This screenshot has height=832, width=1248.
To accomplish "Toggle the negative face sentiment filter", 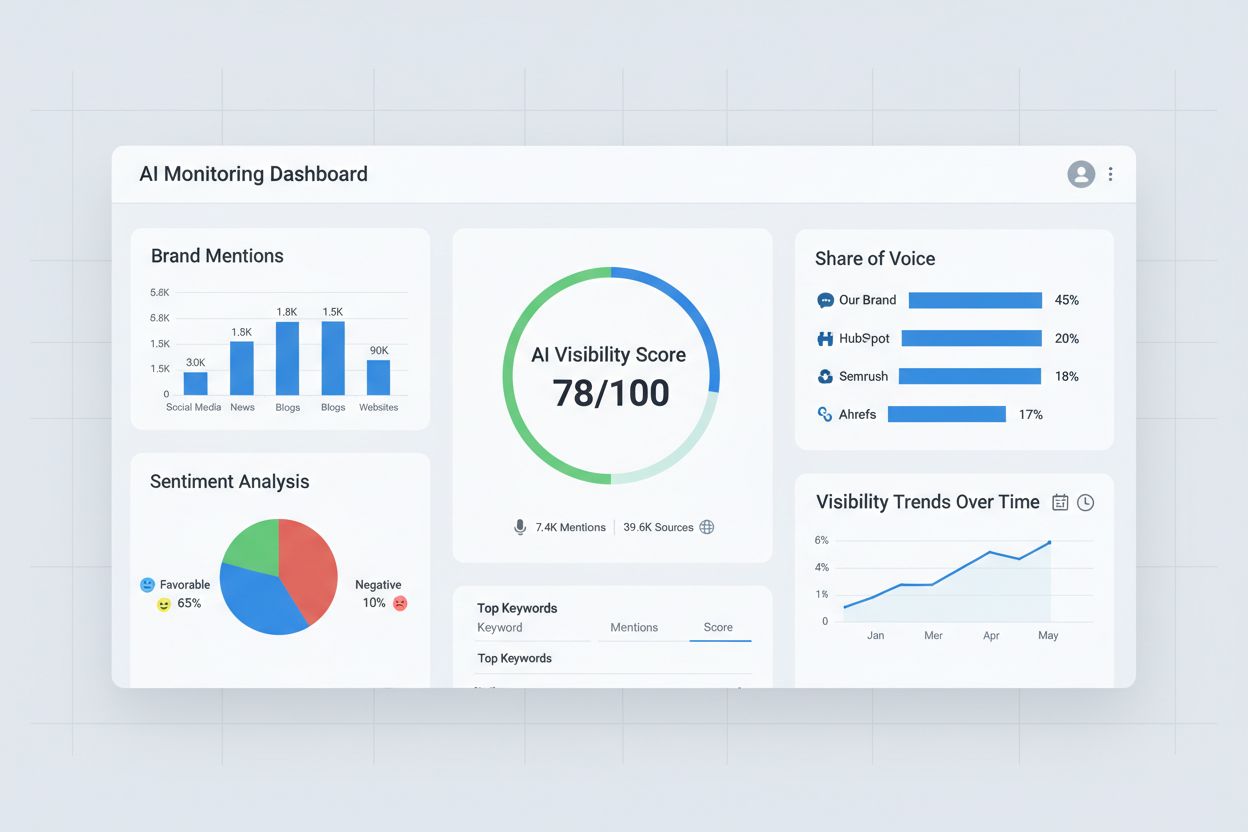I will tap(400, 604).
